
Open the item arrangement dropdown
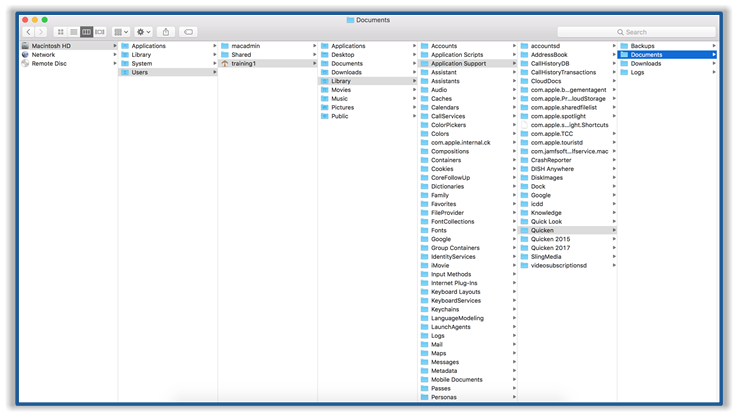pos(121,32)
